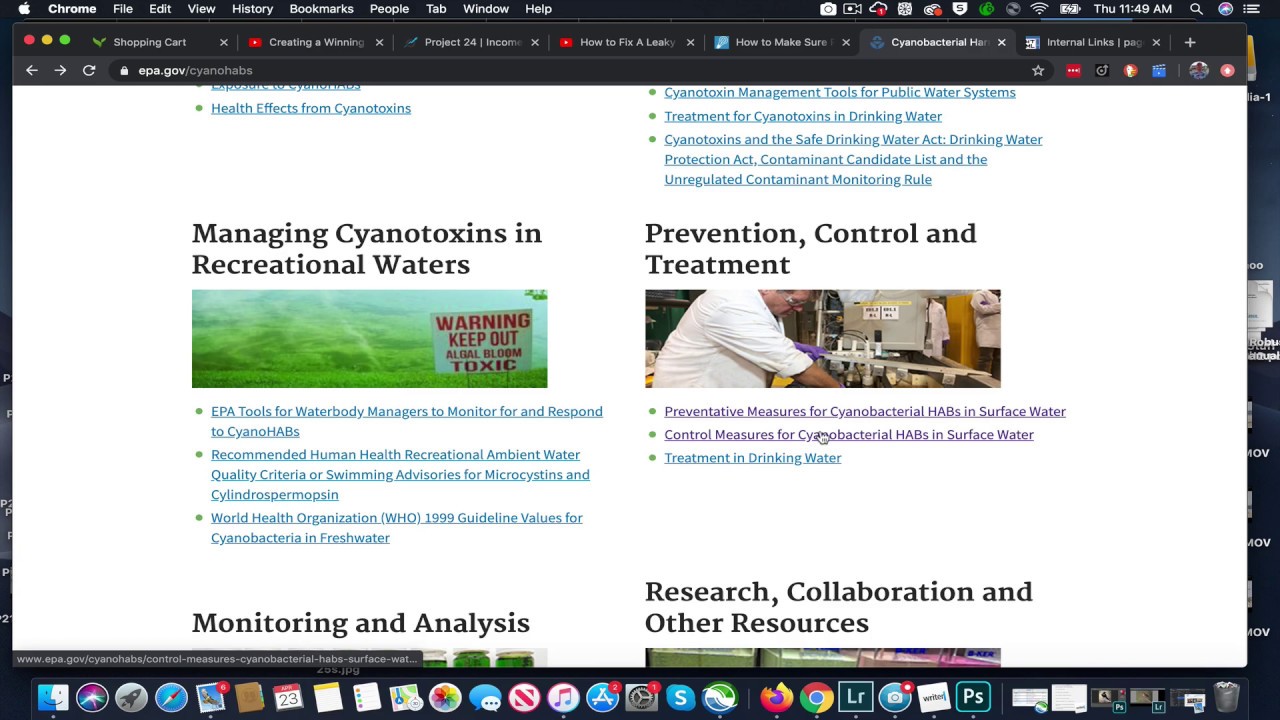Close the Cyanobacterial tab

pos(1001,42)
